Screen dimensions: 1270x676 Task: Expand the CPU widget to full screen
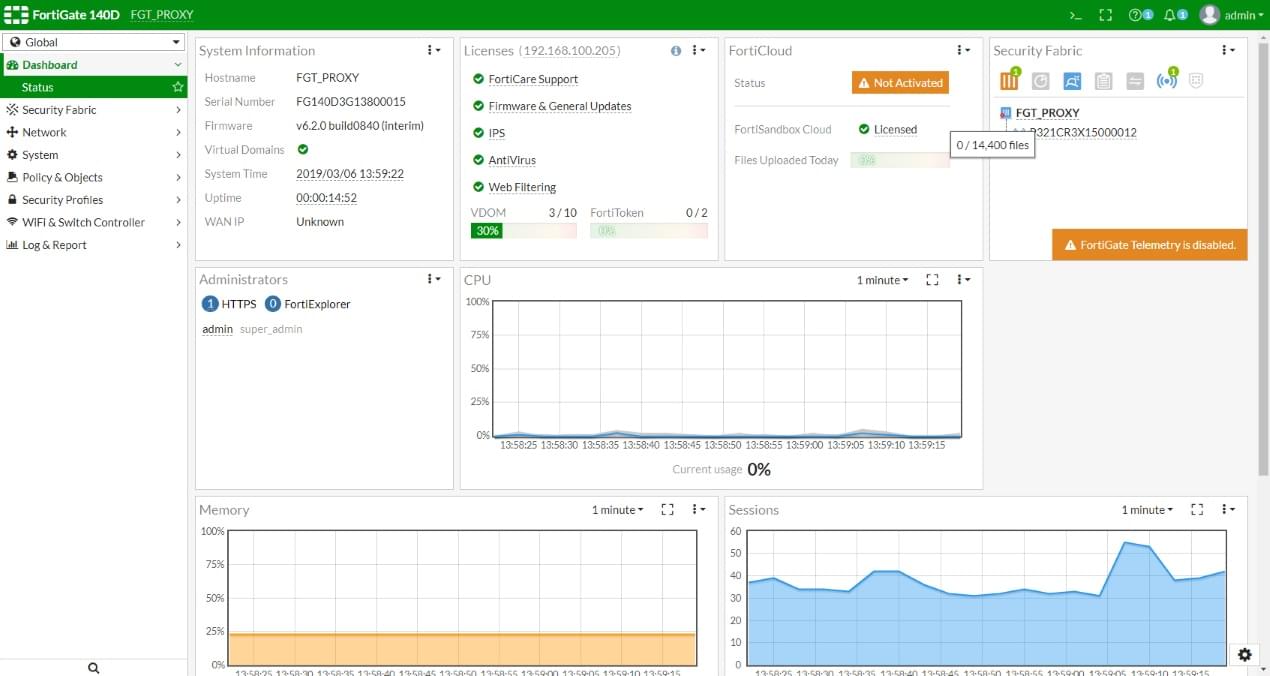point(932,280)
